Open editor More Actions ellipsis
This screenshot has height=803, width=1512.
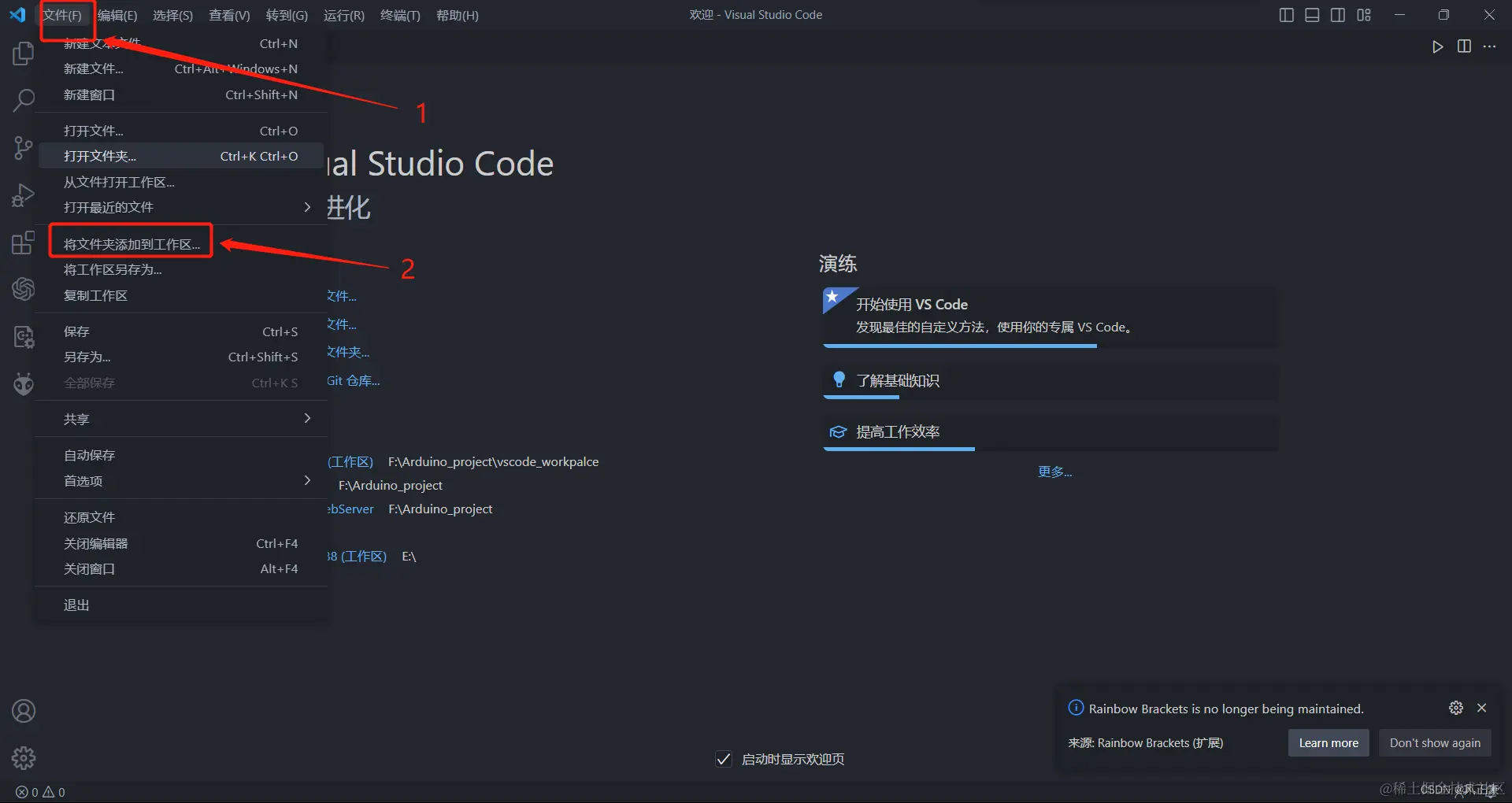(1489, 46)
